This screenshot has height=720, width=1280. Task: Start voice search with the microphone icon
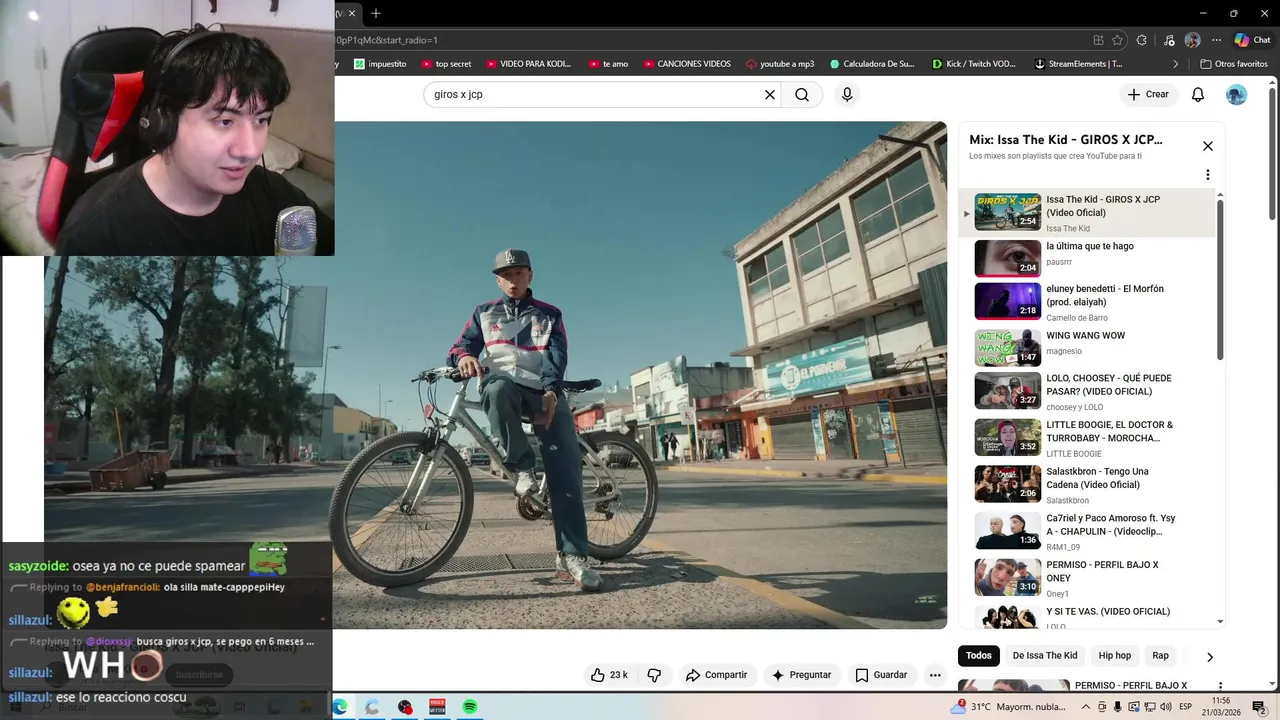(x=847, y=95)
